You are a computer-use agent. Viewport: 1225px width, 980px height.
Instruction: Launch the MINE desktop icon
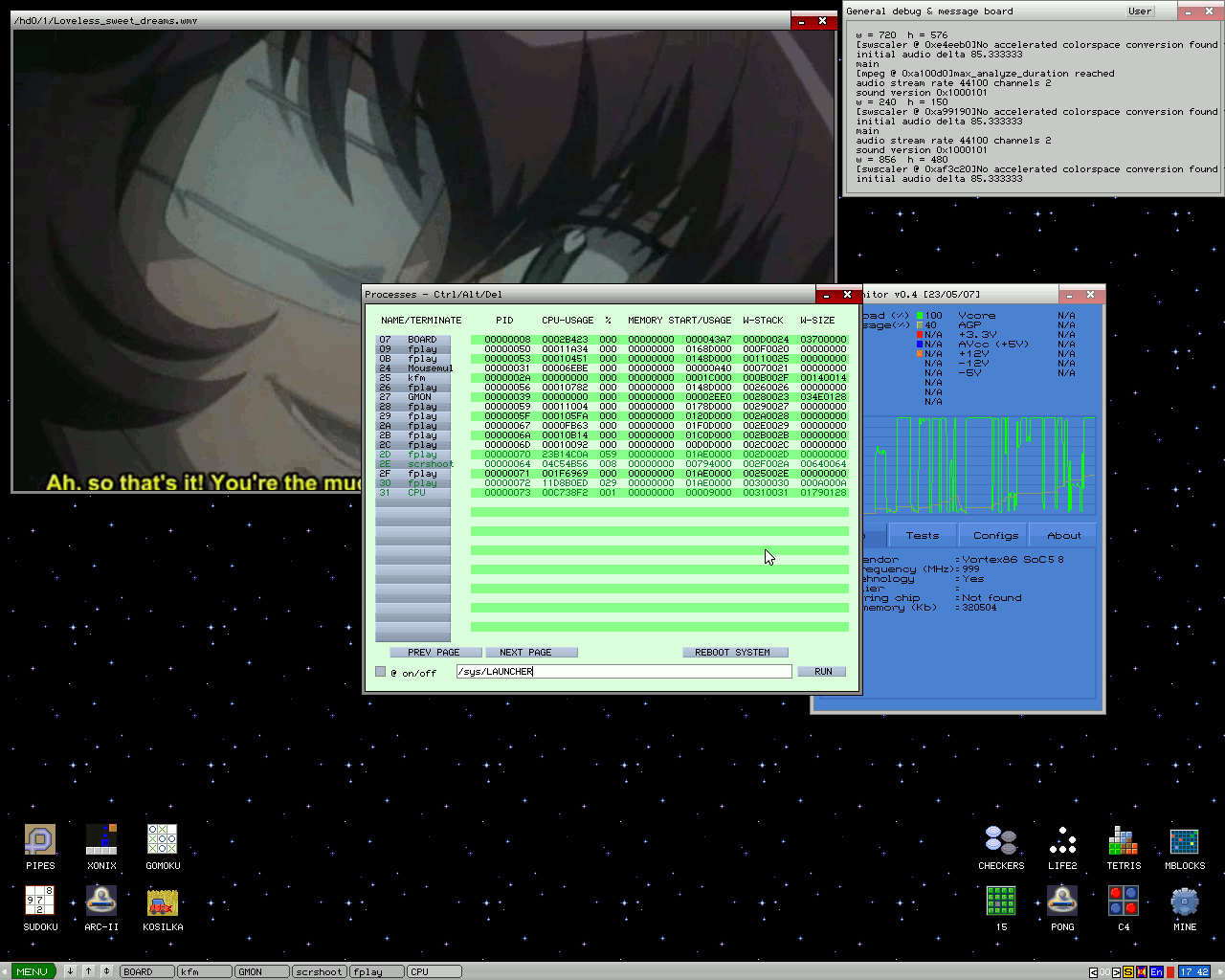coord(1185,902)
